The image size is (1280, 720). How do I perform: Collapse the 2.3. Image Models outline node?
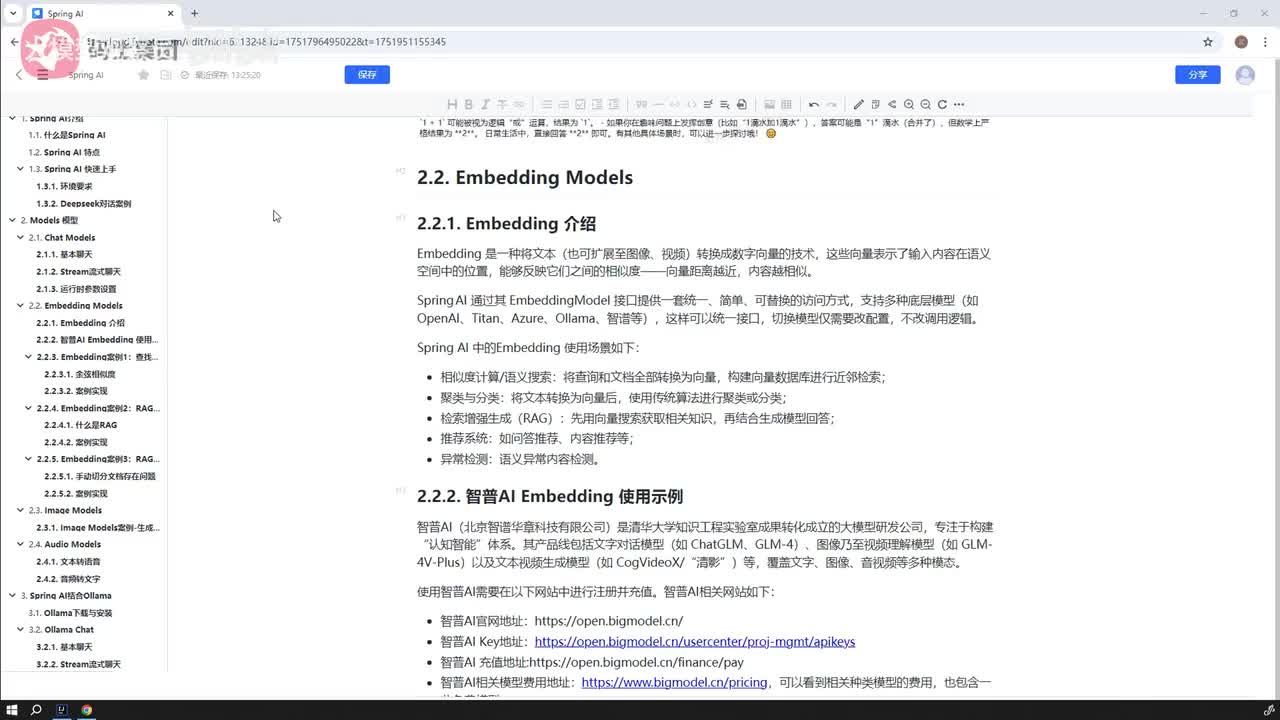click(x=20, y=510)
